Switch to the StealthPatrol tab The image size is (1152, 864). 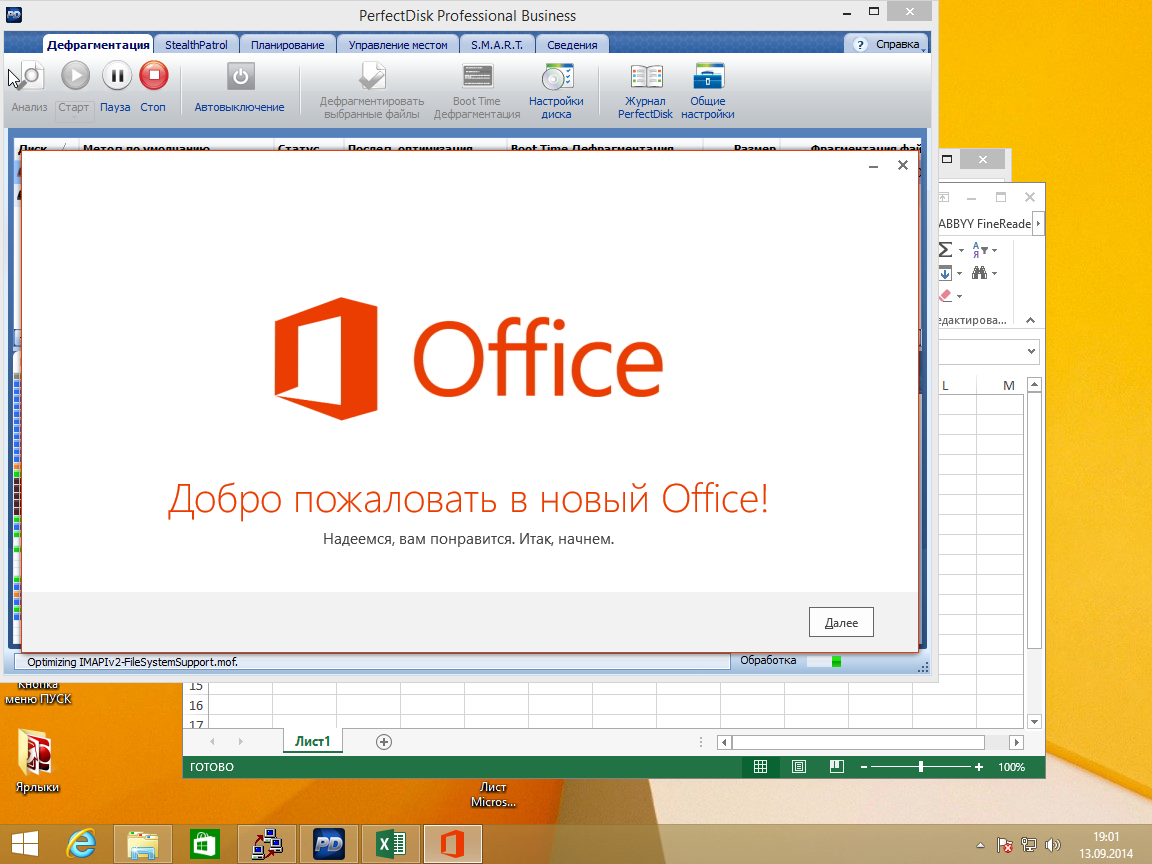pos(196,45)
